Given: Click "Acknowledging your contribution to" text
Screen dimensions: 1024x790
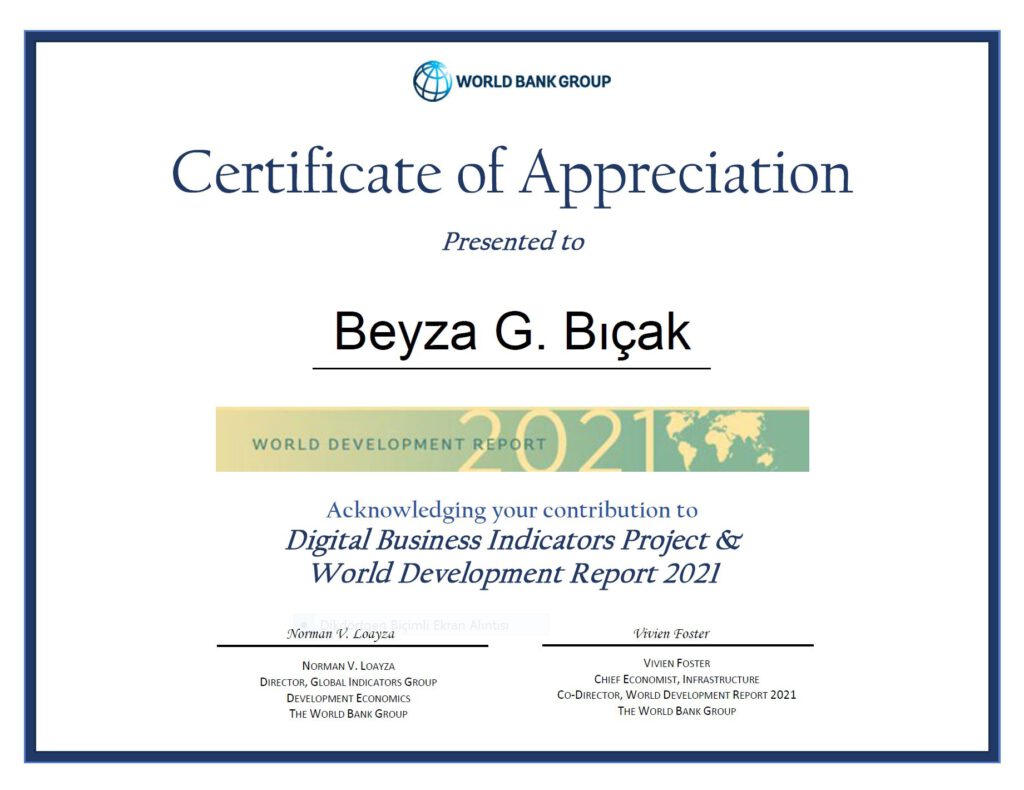Looking at the screenshot, I should coord(512,510).
